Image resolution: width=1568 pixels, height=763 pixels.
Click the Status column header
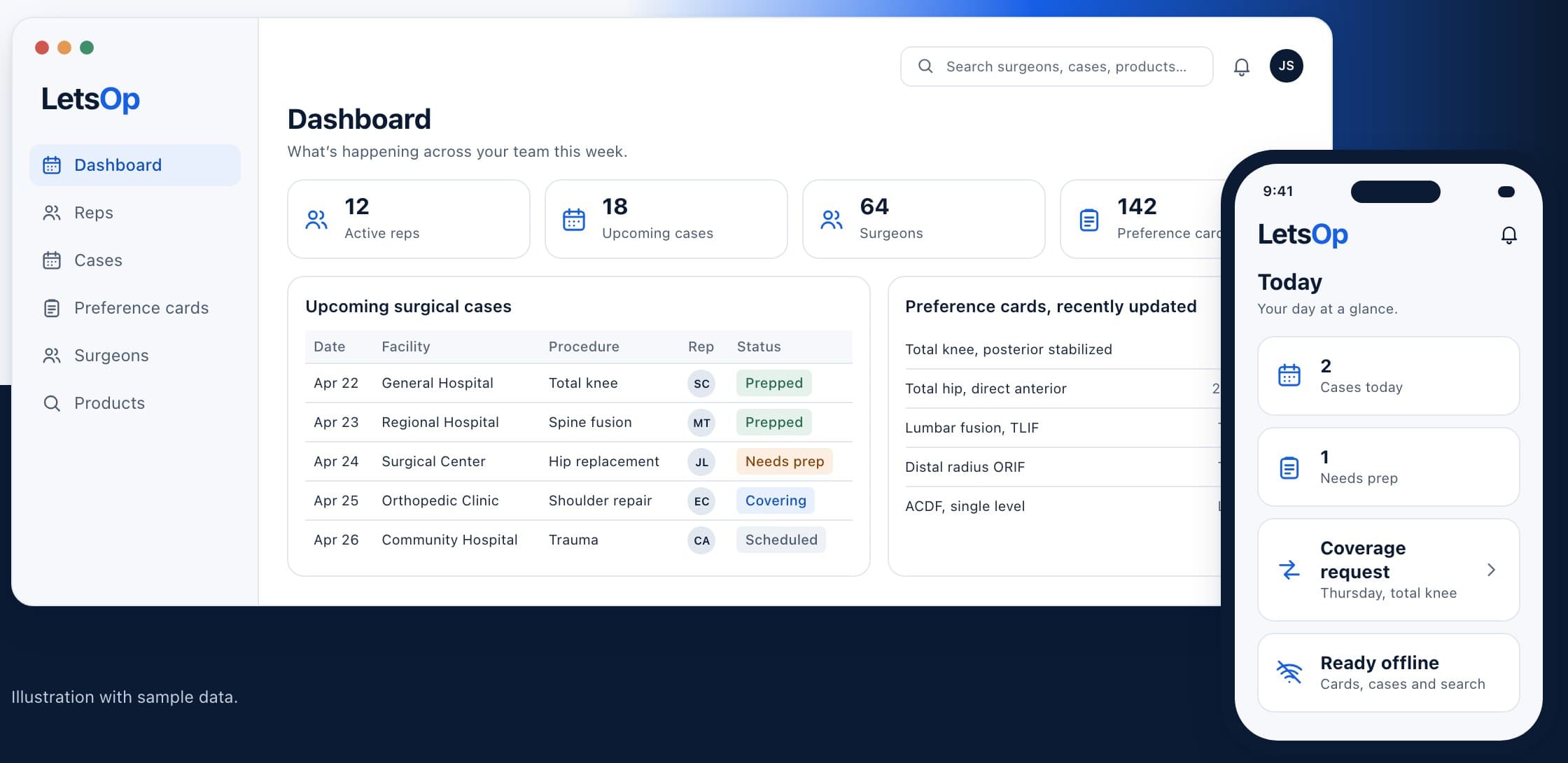coord(759,346)
